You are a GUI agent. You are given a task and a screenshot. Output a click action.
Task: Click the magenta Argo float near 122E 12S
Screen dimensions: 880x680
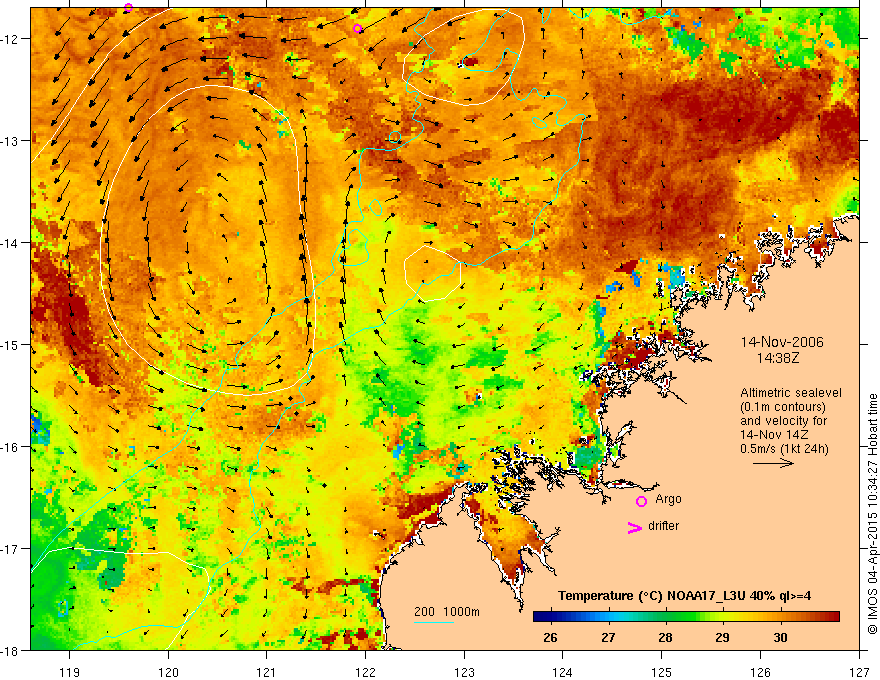click(x=358, y=29)
